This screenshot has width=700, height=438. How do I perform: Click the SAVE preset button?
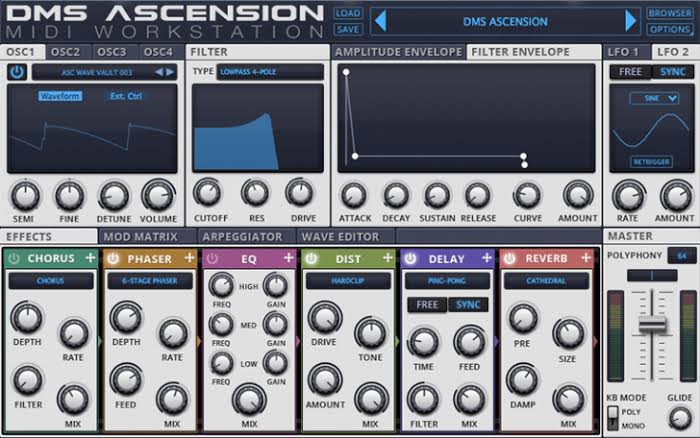point(348,29)
